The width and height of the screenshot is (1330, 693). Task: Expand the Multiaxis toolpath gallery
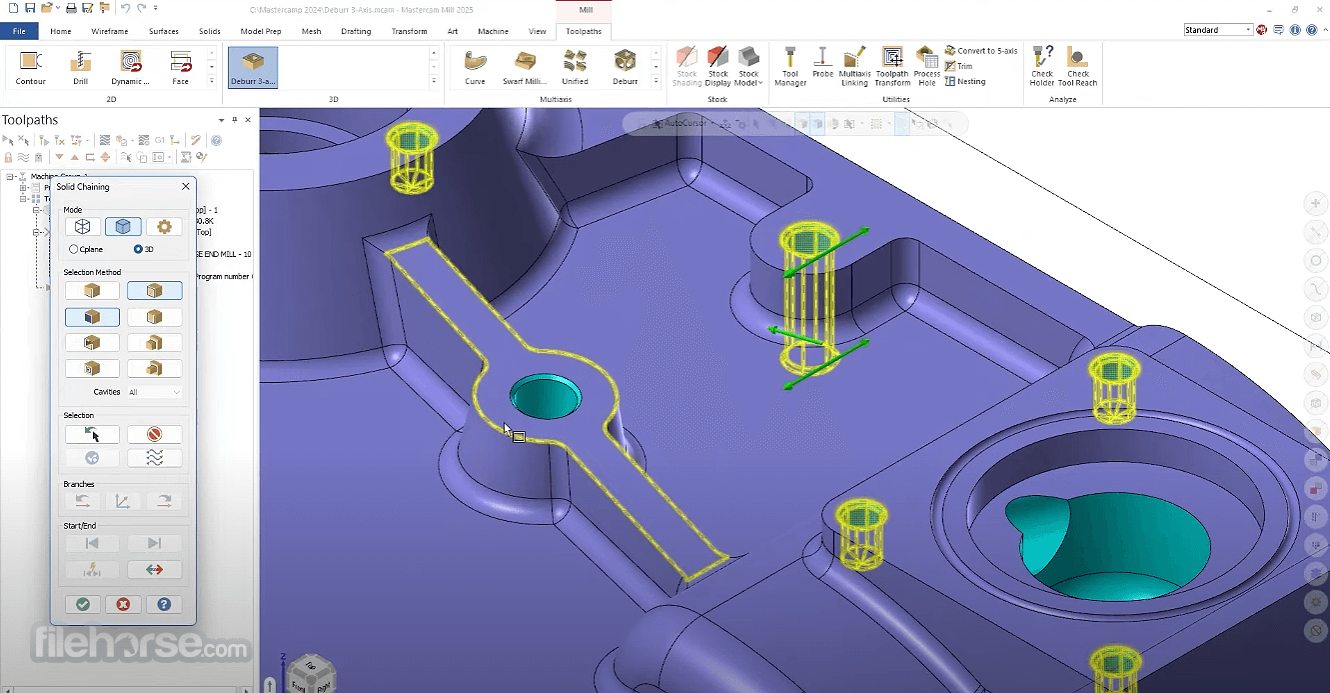655,81
